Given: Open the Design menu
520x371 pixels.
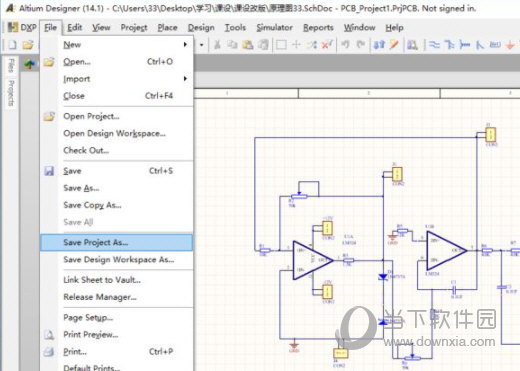Looking at the screenshot, I should click(x=201, y=27).
